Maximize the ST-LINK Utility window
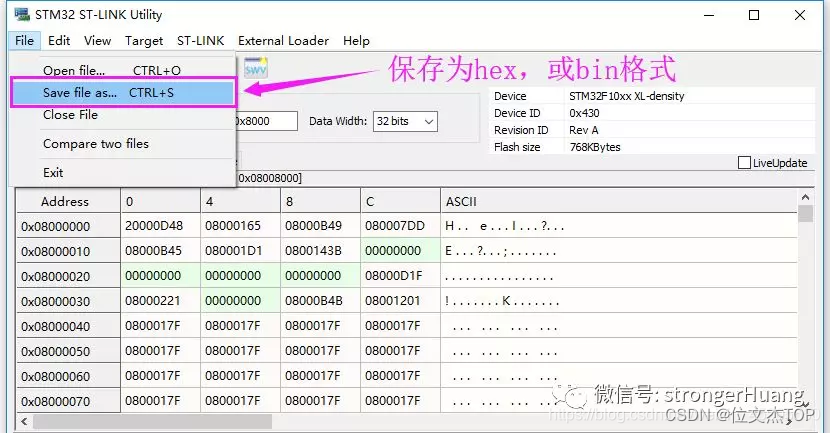Image resolution: width=830 pixels, height=433 pixels. point(754,15)
